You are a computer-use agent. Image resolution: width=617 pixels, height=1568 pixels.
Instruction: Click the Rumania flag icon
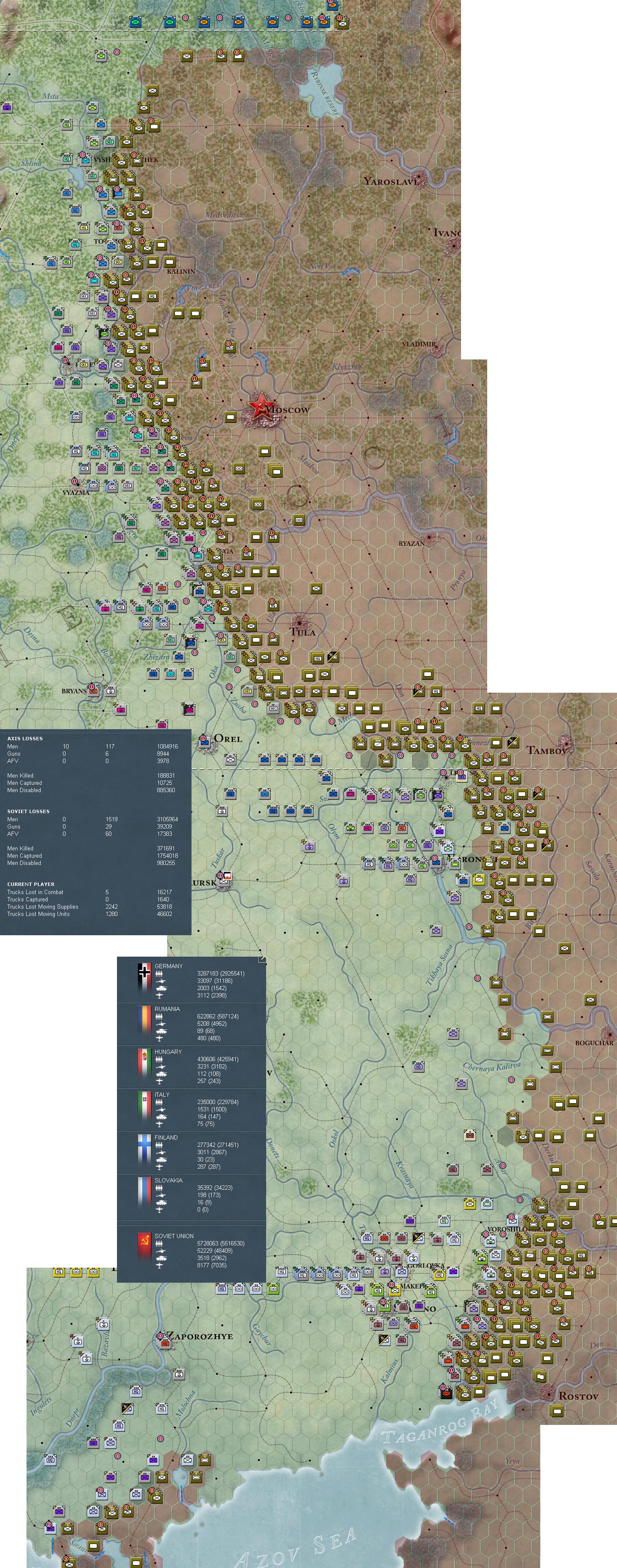144,1021
